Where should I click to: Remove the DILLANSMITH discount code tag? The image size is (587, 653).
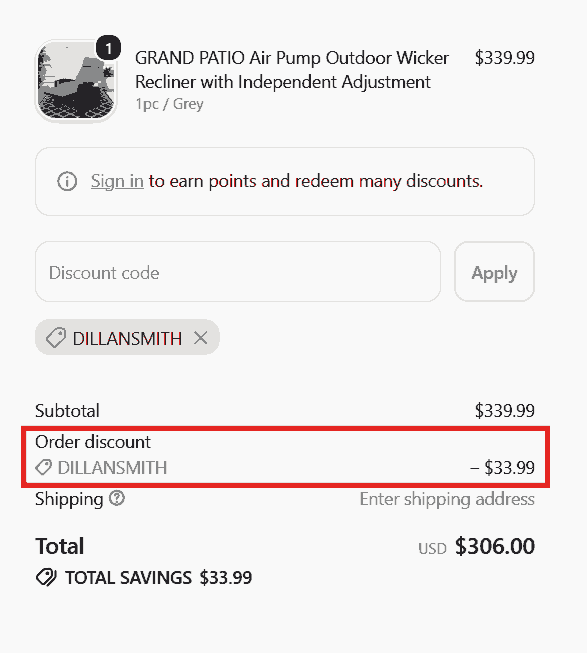(201, 338)
